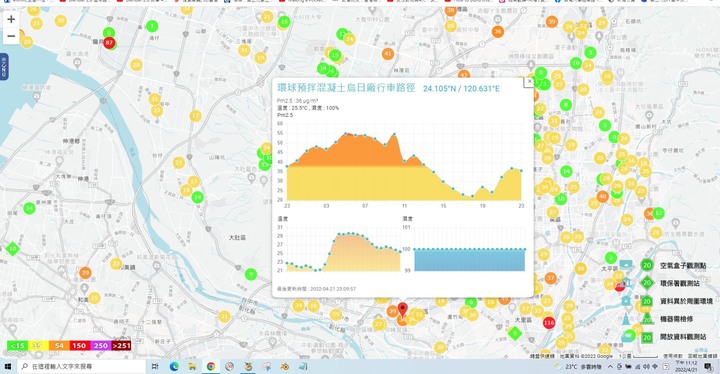
Task: Click the purple 250 scale swatch
Action: point(100,346)
